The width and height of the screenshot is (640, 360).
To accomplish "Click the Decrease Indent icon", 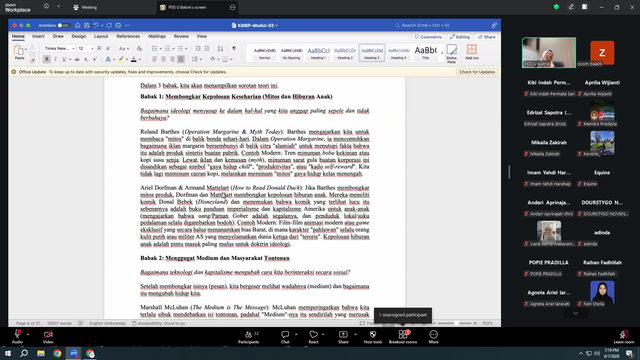I will (198, 49).
